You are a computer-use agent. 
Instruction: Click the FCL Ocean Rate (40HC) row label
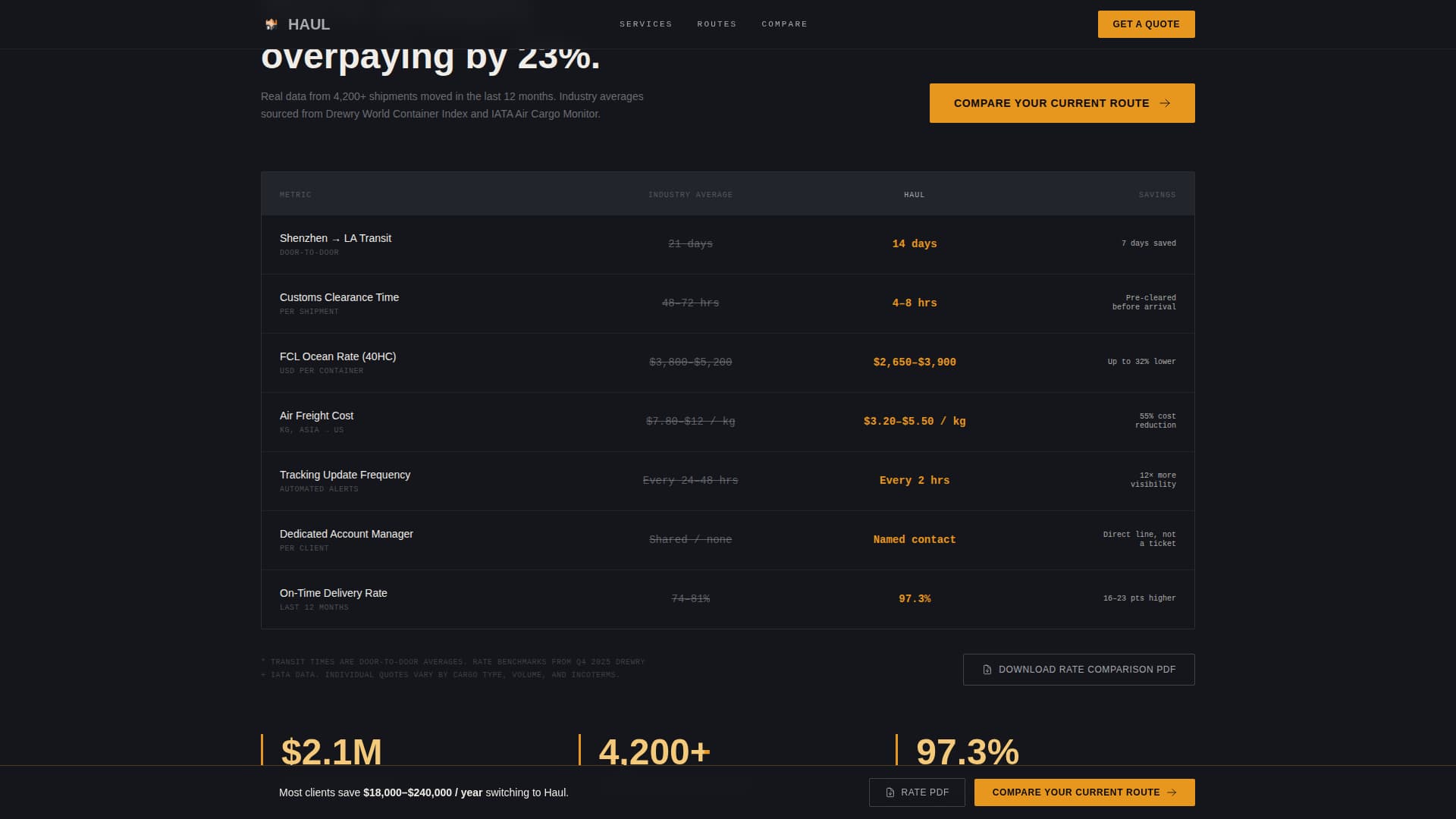[x=337, y=356]
